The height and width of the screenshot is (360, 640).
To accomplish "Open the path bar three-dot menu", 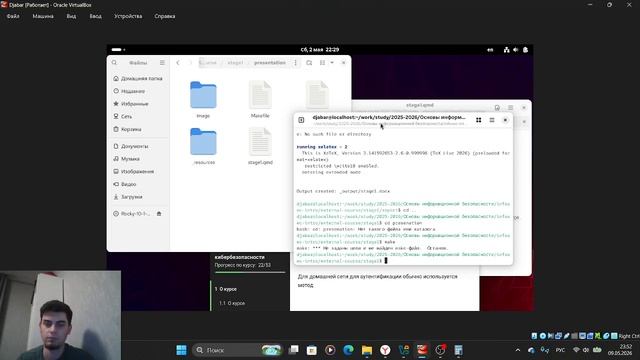I will coord(295,63).
